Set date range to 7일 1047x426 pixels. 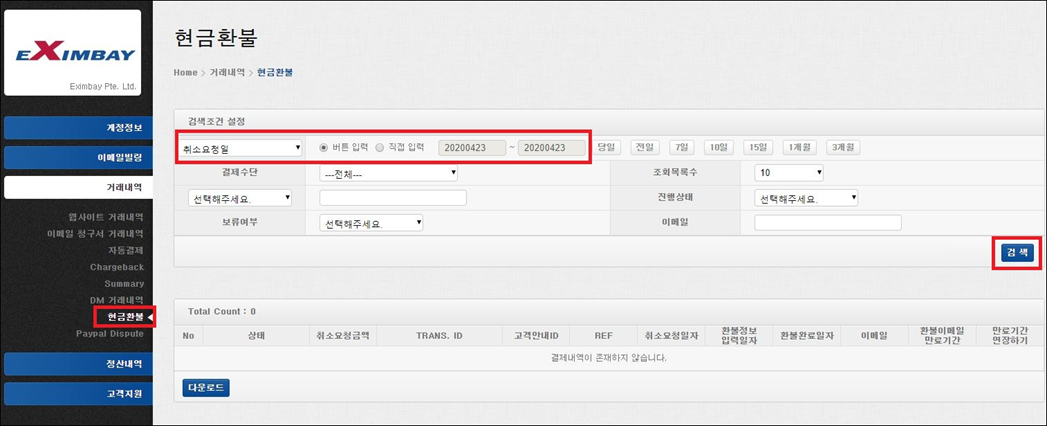[x=682, y=148]
